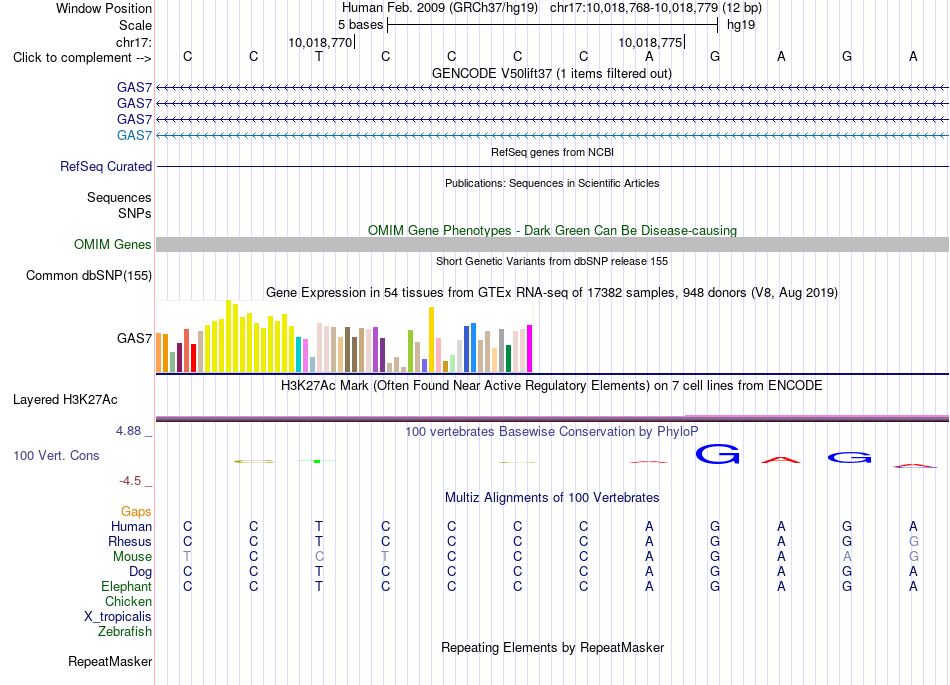Click the GAS7 label beside the GTEx chart
The width and height of the screenshot is (950, 685).
(134, 338)
